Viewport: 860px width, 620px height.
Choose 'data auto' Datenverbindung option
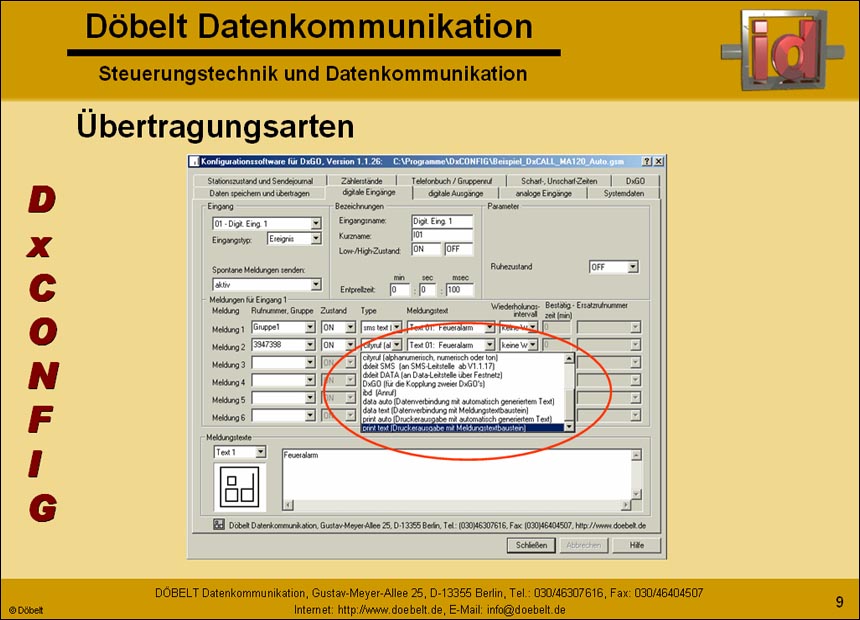point(462,402)
